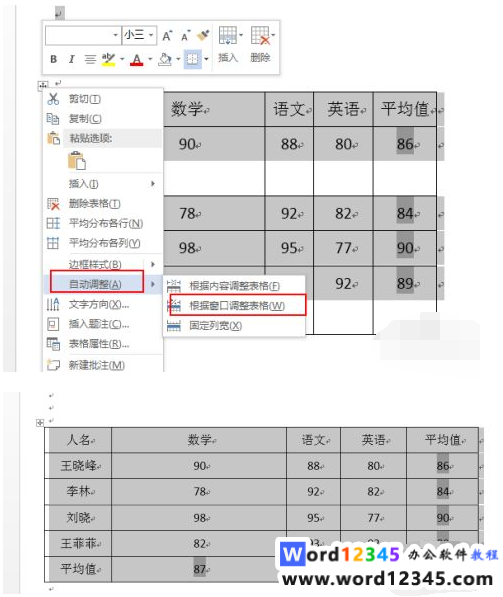This screenshot has width=503, height=597.
Task: Click the insert caption icon
Action: 53,324
